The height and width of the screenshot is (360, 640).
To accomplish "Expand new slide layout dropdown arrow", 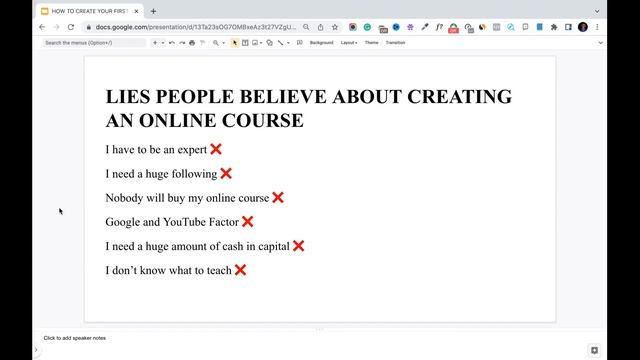I will coord(162,42).
